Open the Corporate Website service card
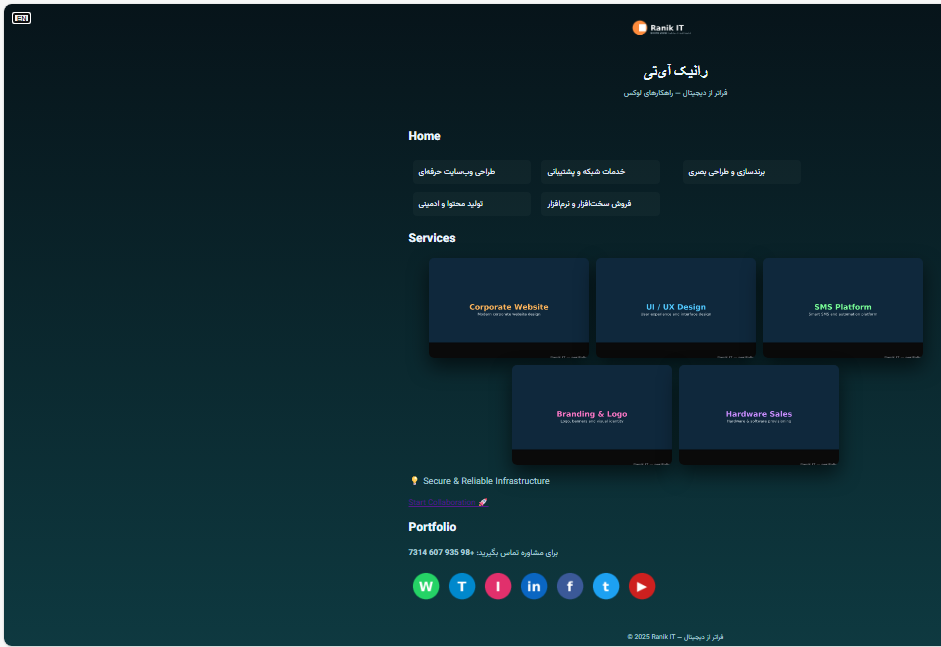Screen dimensions: 941x647 509,307
